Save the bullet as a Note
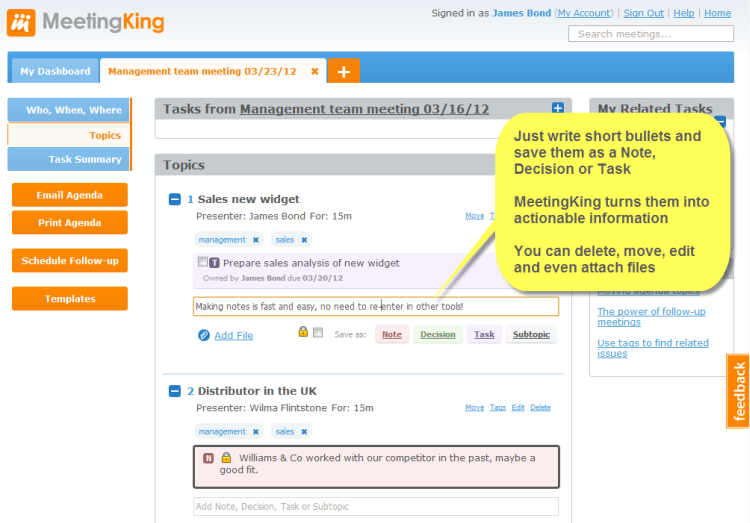The width and height of the screenshot is (750, 523). click(x=392, y=334)
